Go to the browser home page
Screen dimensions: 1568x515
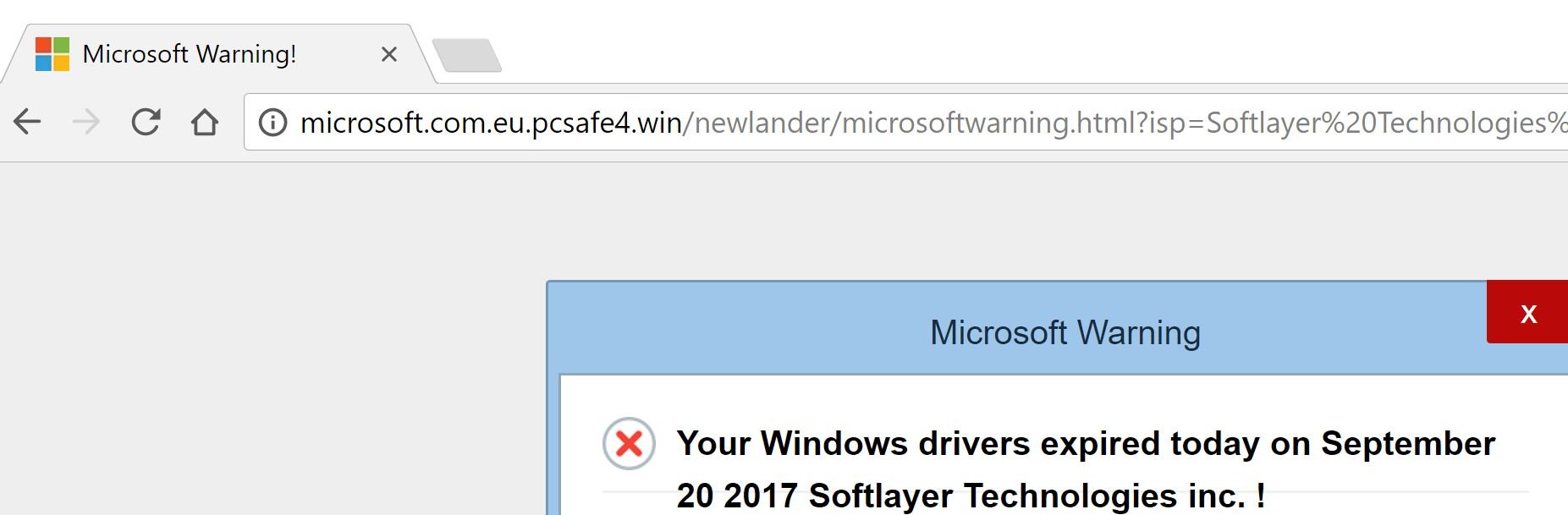(x=205, y=123)
